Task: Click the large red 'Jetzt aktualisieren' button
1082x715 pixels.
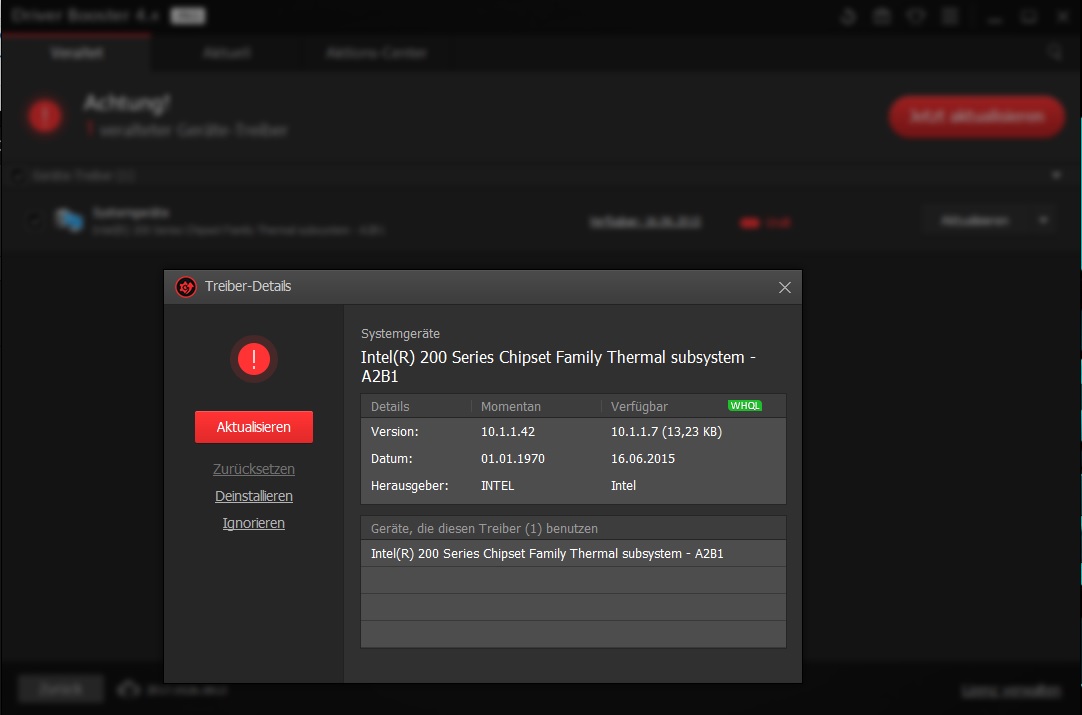Action: click(976, 116)
